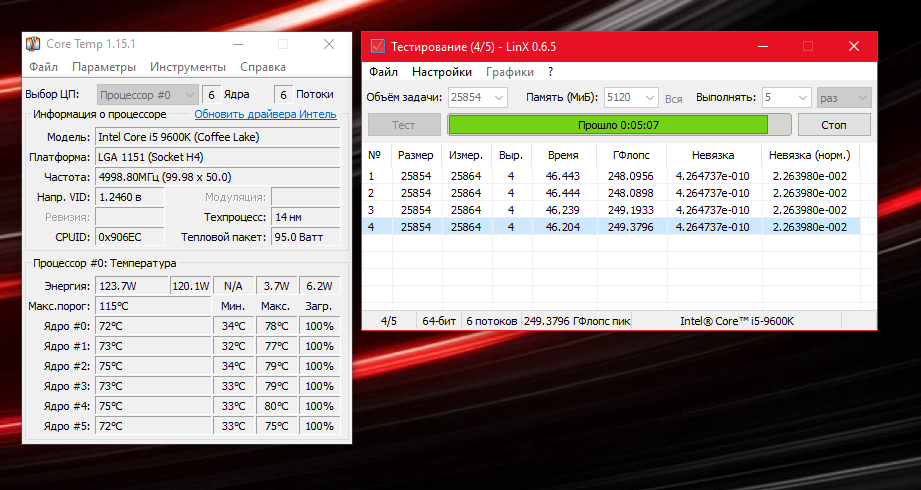Close the Core Temp window
The height and width of the screenshot is (490, 921).
(329, 44)
